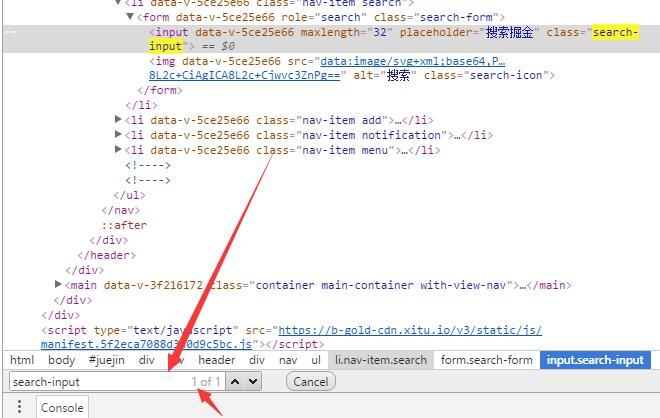Screen dimensions: 660x418
Task: Select ul in the breadcrumb bar
Action: tap(316, 360)
